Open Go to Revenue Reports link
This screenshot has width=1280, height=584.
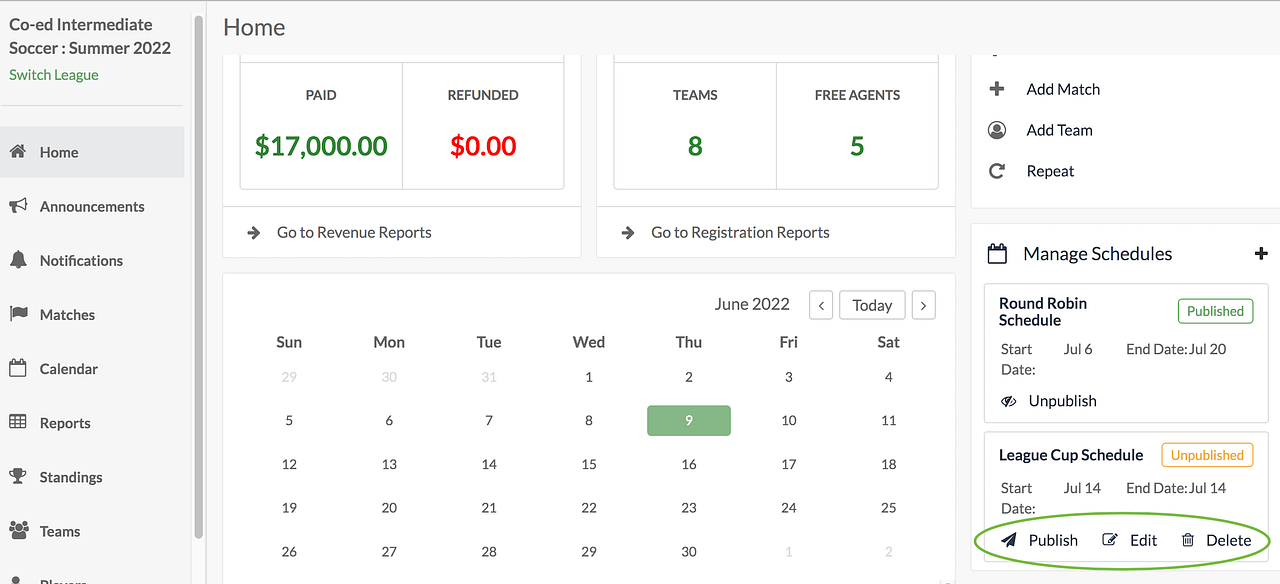(354, 232)
